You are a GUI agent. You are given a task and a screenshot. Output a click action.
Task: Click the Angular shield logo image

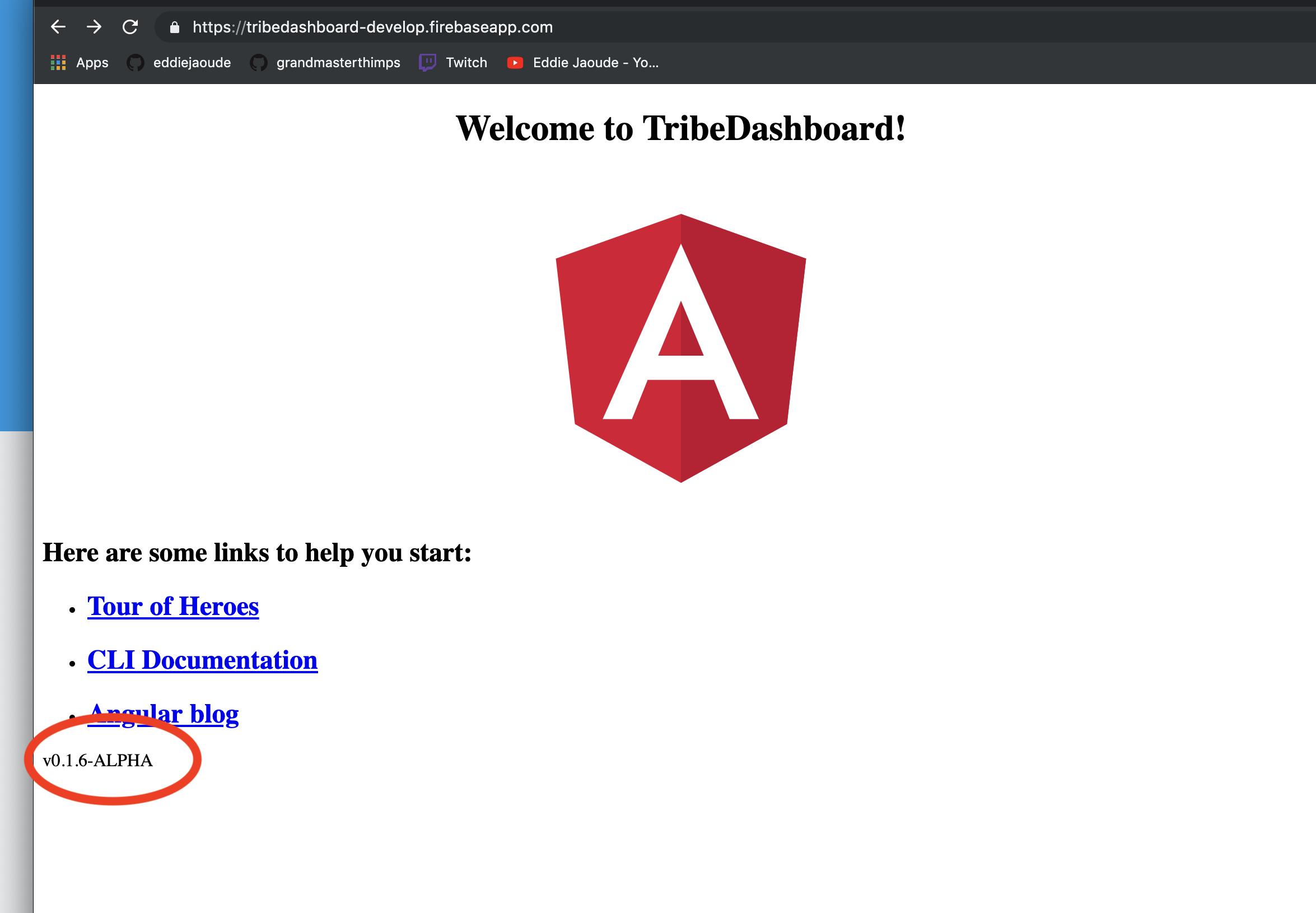coord(680,348)
